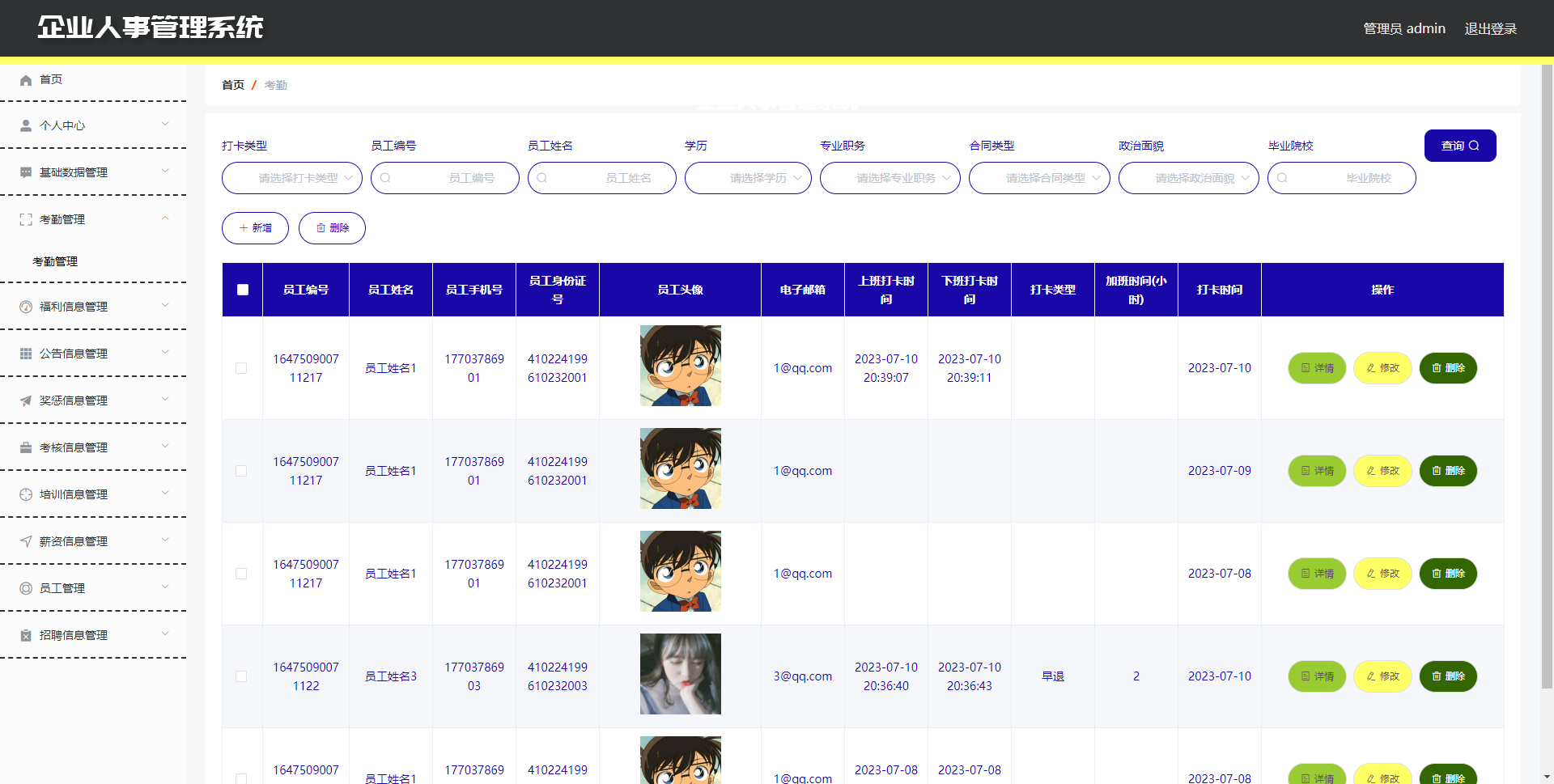This screenshot has height=784, width=1554.
Task: Focus the 员工姓名 search input
Action: point(602,178)
